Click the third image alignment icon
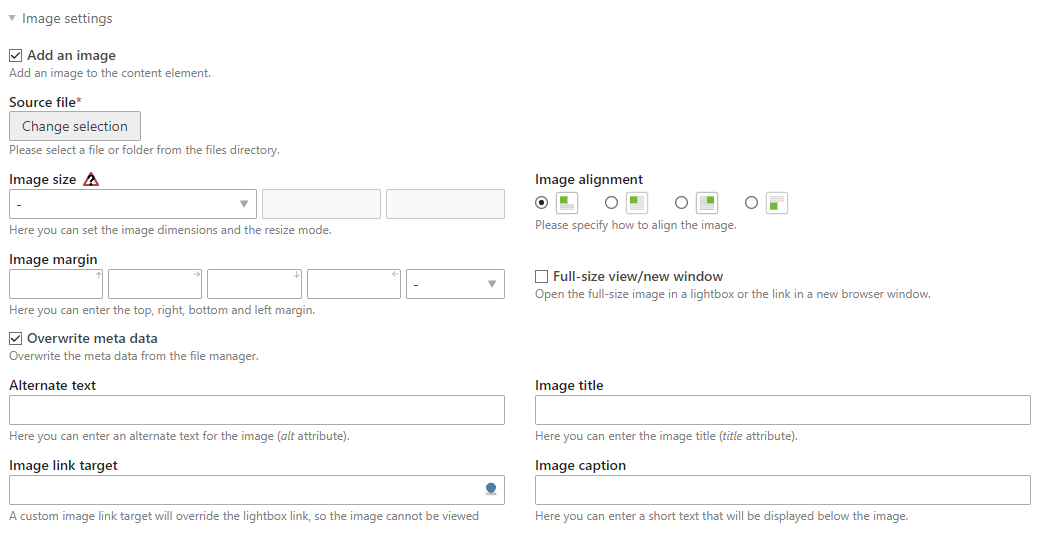Viewport: 1041px width, 534px height. click(x=707, y=203)
